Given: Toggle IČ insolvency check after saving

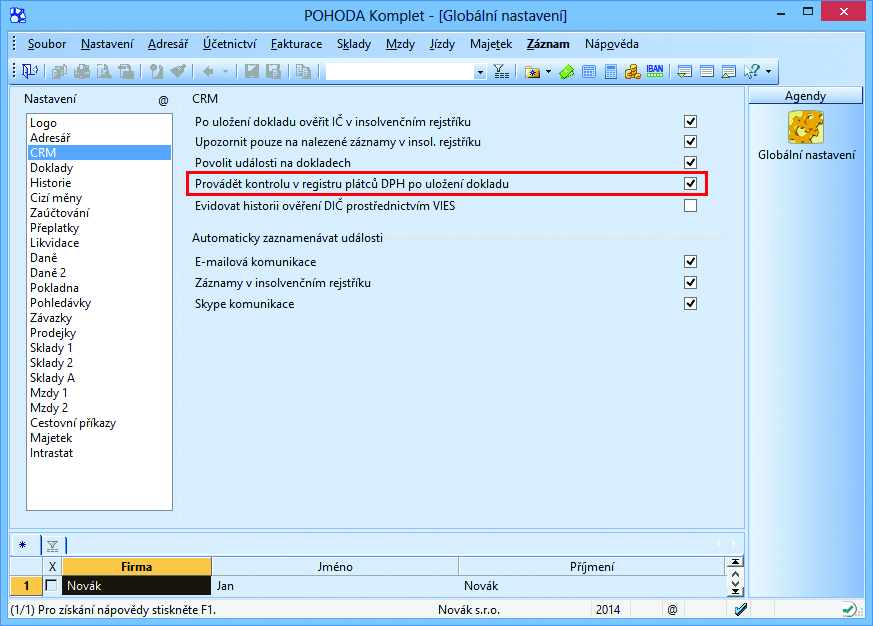Looking at the screenshot, I should (690, 121).
